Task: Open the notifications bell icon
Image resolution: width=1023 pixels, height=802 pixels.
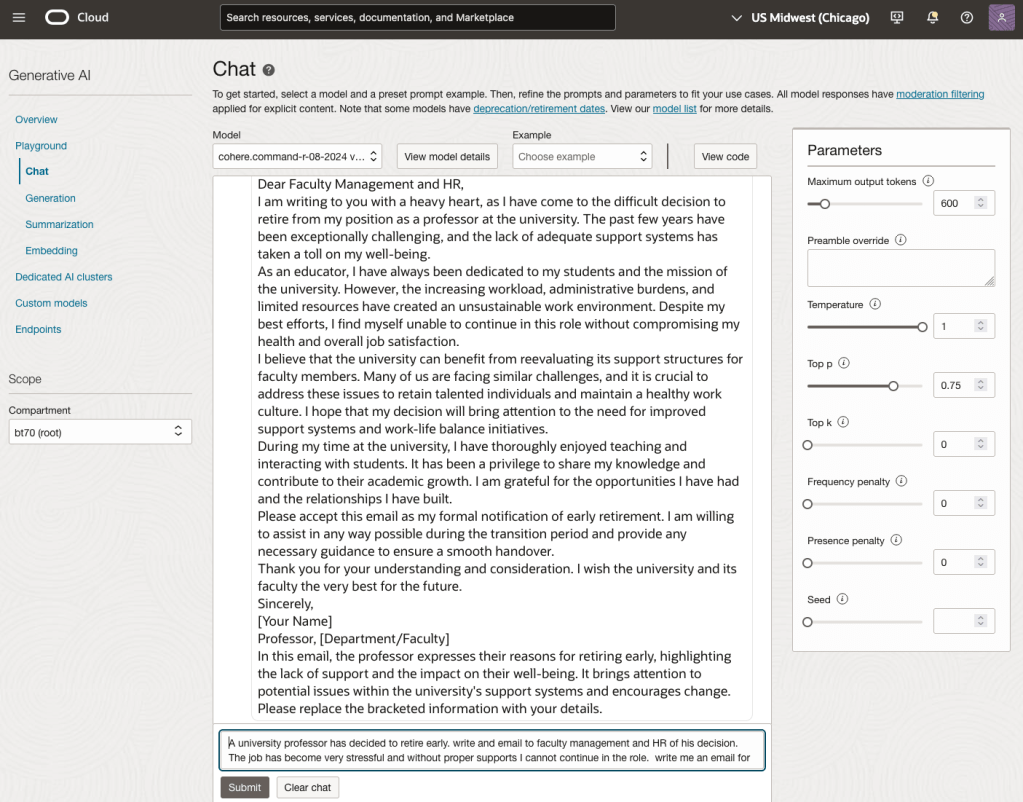Action: 932,18
